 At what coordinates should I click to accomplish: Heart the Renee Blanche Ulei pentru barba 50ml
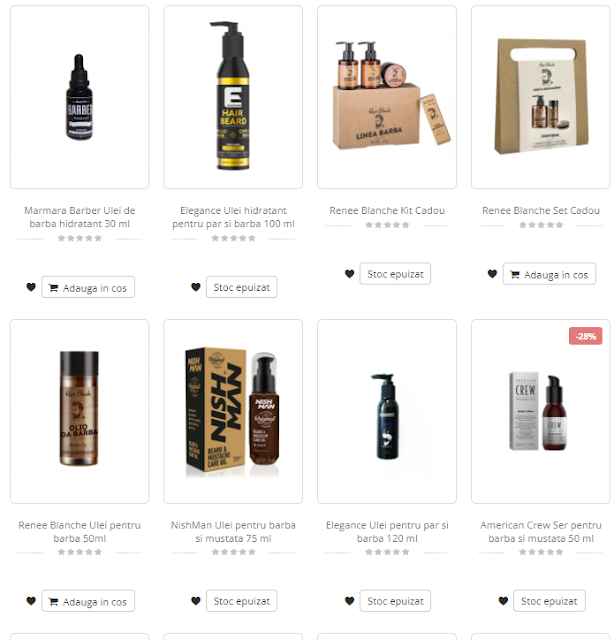31,601
